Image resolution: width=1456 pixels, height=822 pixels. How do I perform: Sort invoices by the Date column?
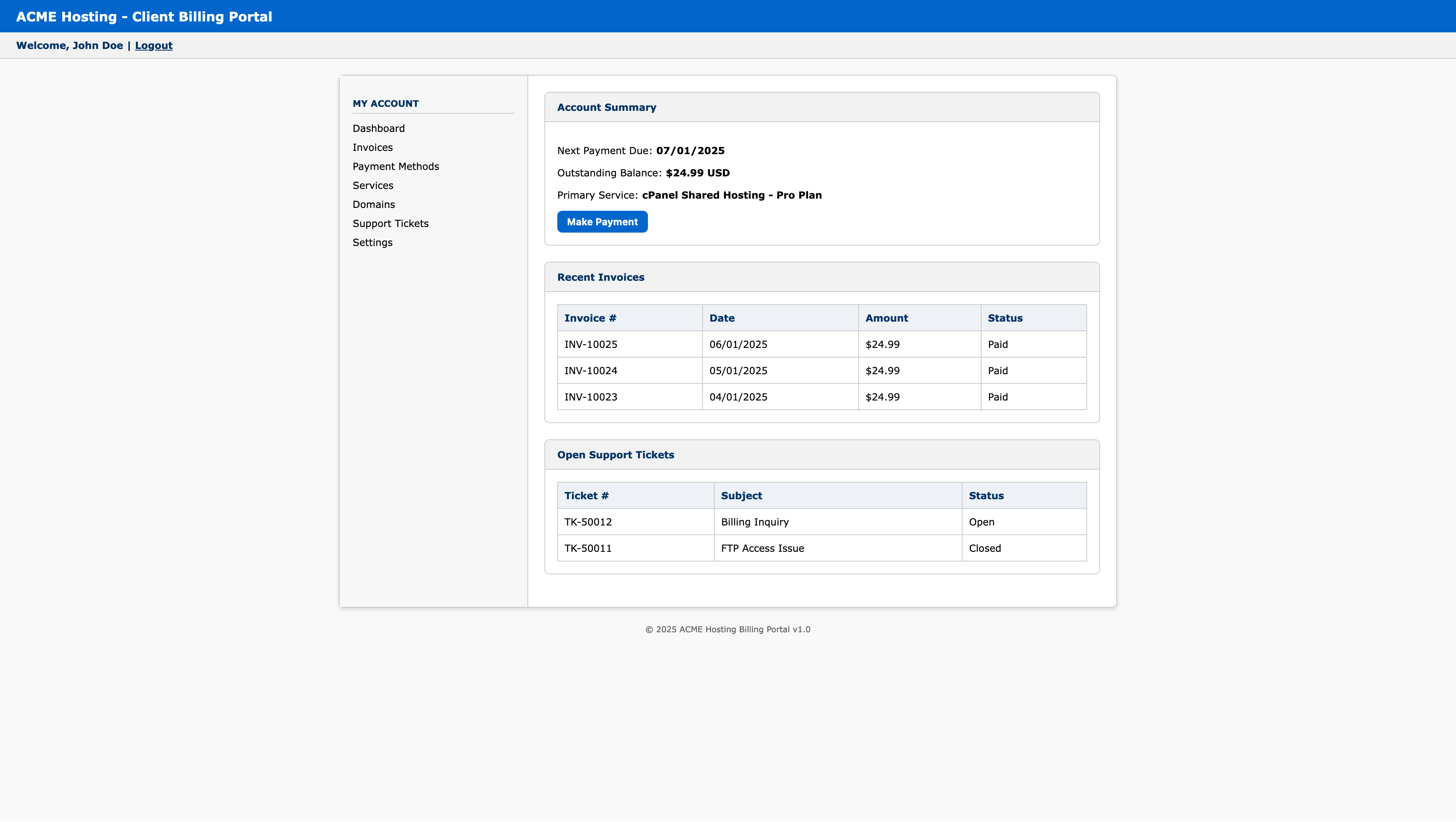[x=722, y=318]
